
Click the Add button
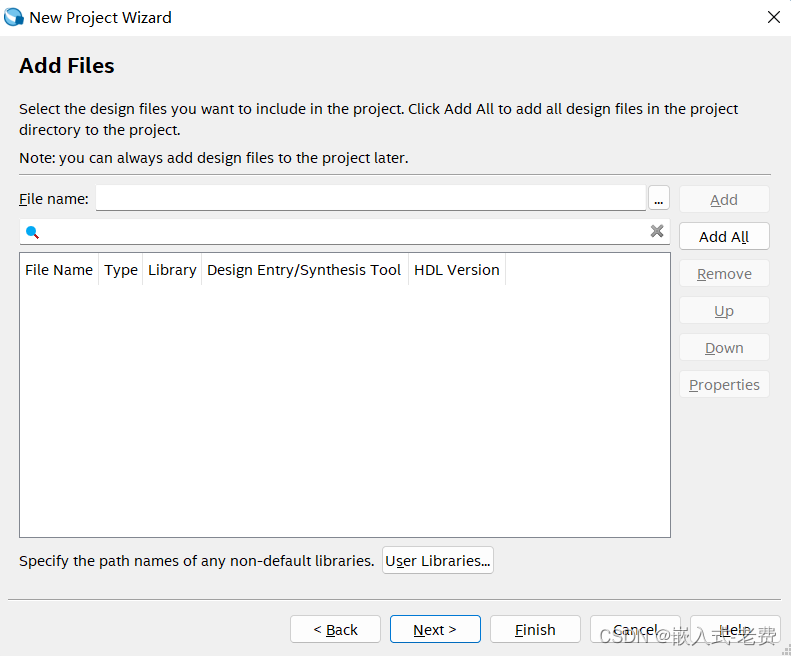(724, 200)
